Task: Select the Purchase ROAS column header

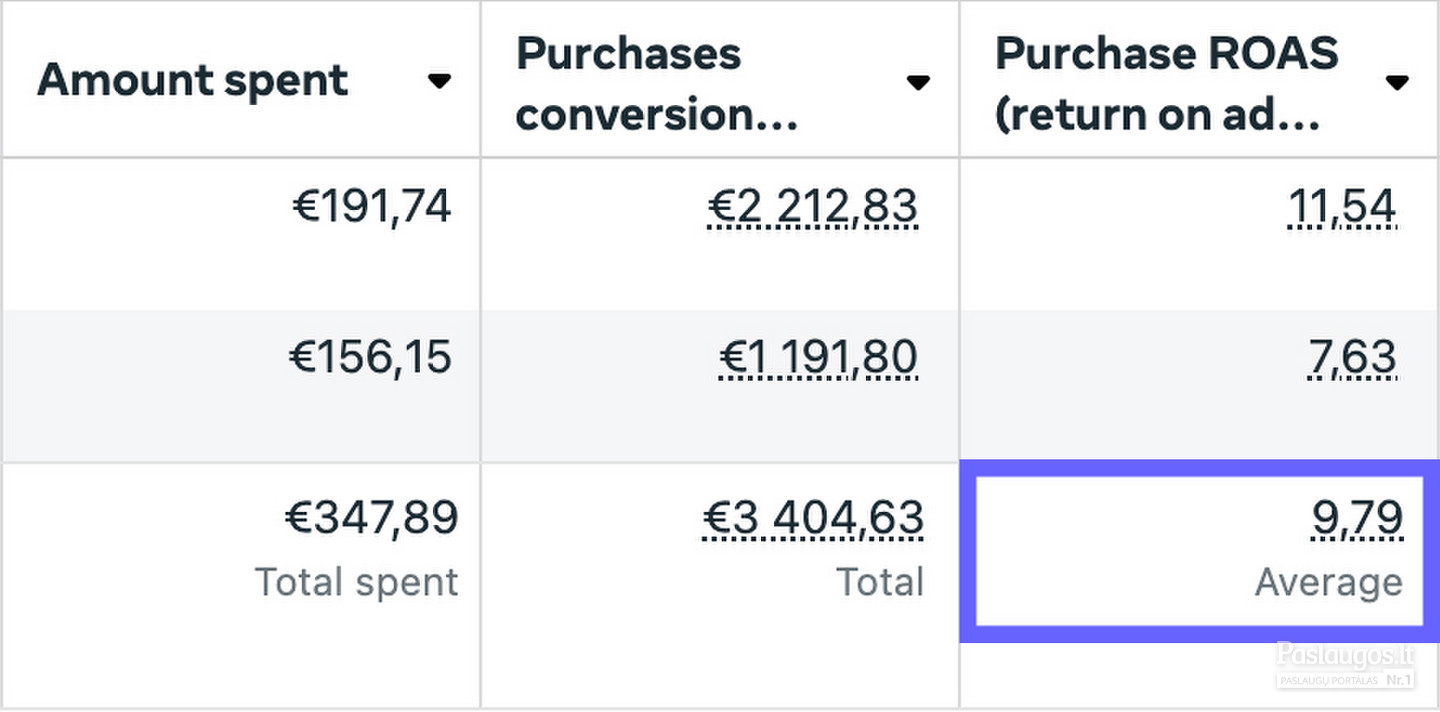Action: tap(1166, 84)
